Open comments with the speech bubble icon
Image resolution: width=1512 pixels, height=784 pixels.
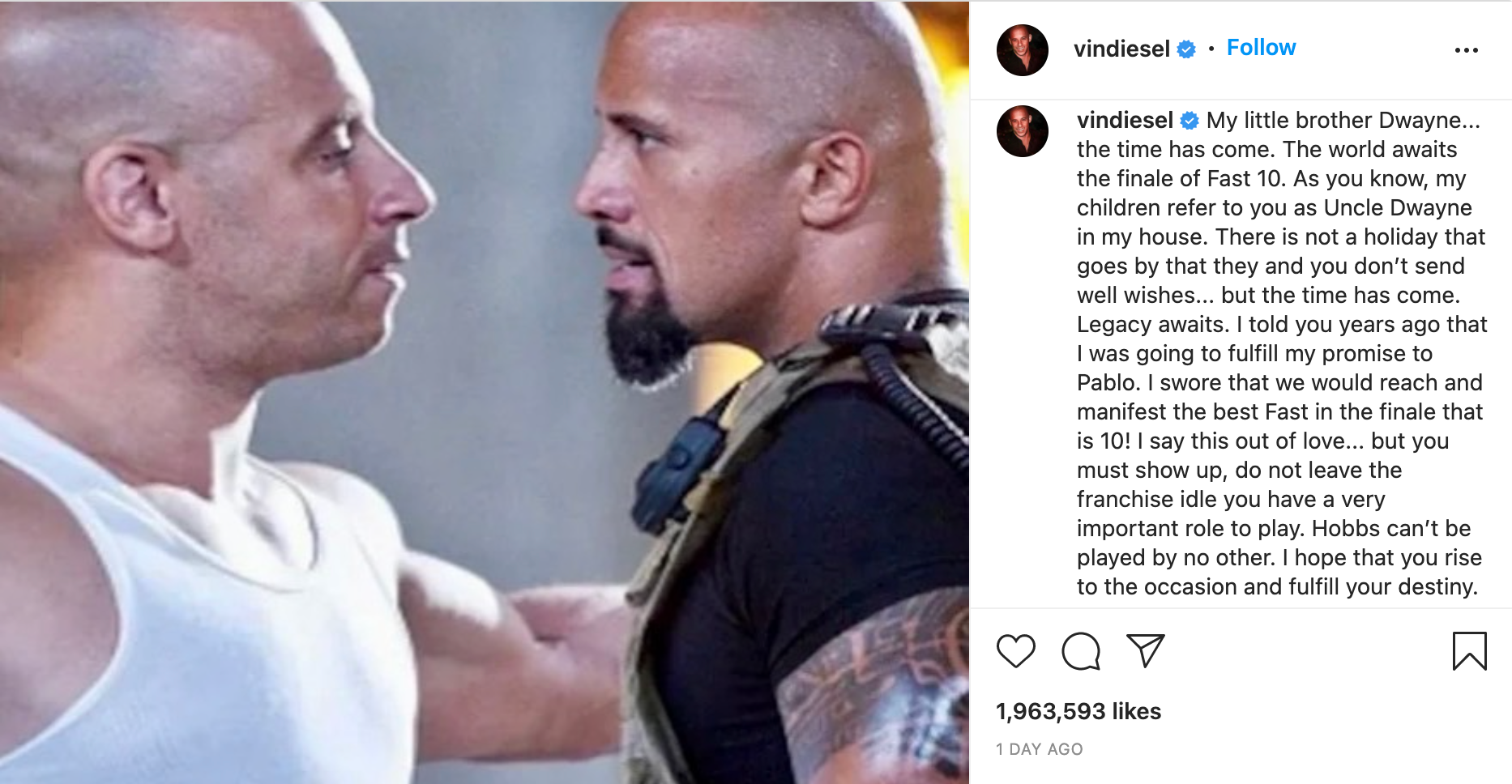1081,651
